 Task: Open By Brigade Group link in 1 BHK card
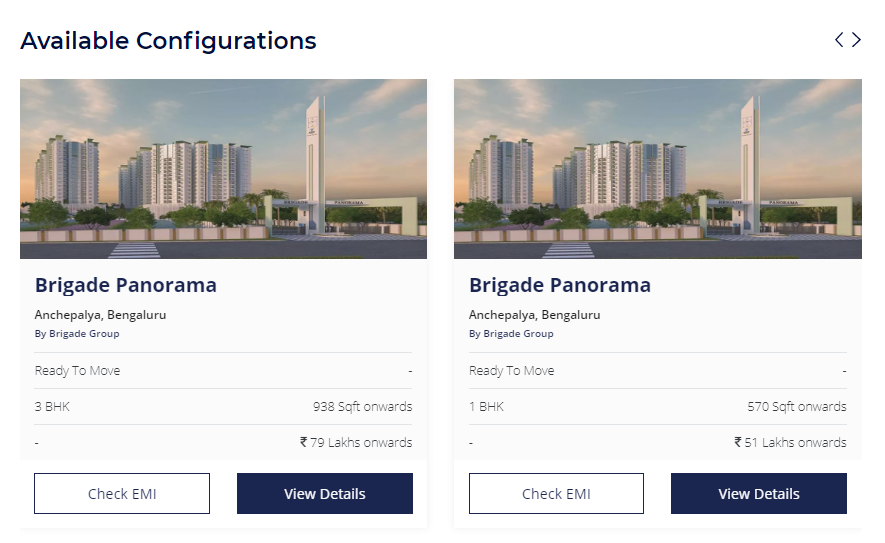511,334
